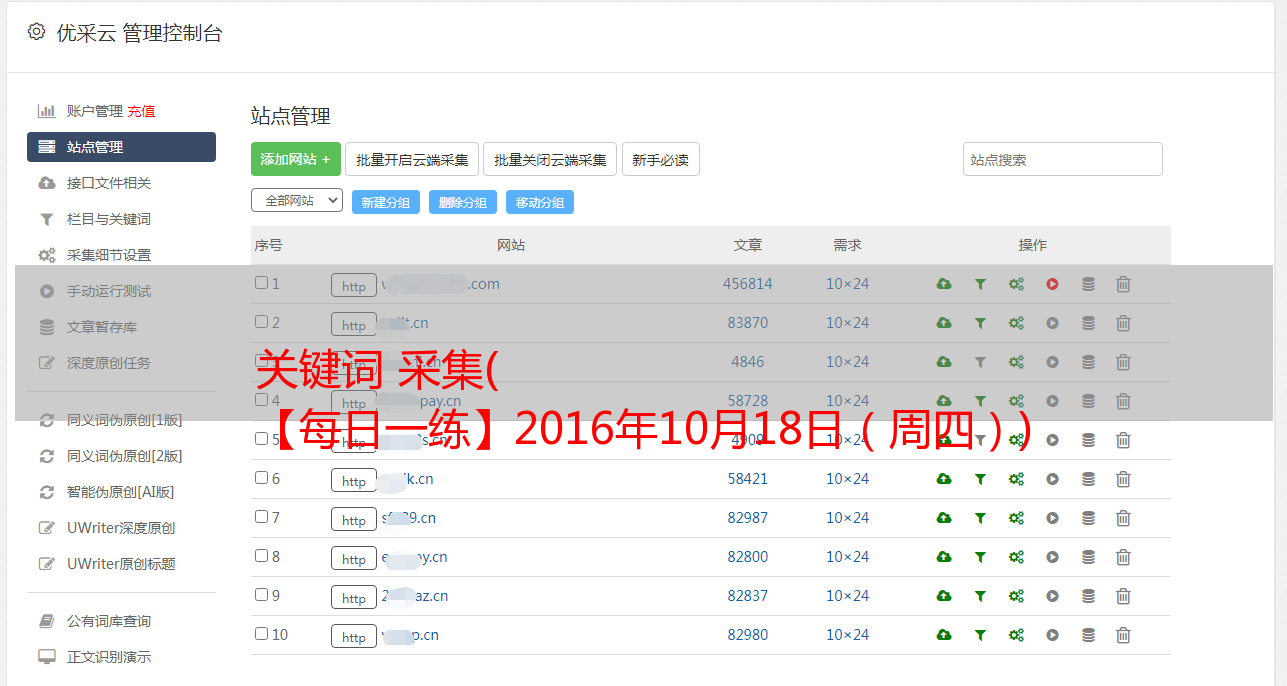Click the trash icon in row 2

[1123, 323]
